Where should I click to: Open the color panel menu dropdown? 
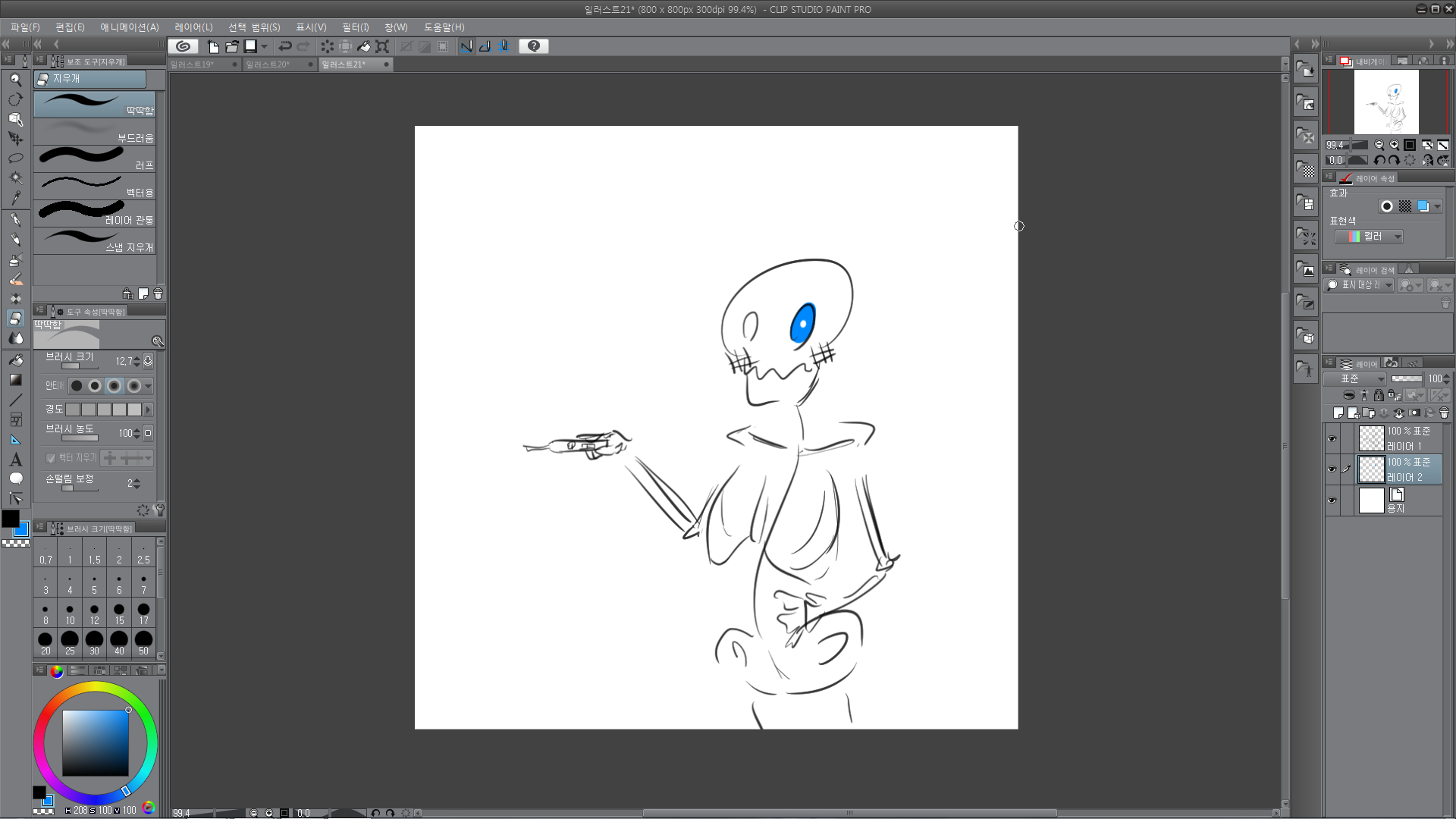click(161, 671)
